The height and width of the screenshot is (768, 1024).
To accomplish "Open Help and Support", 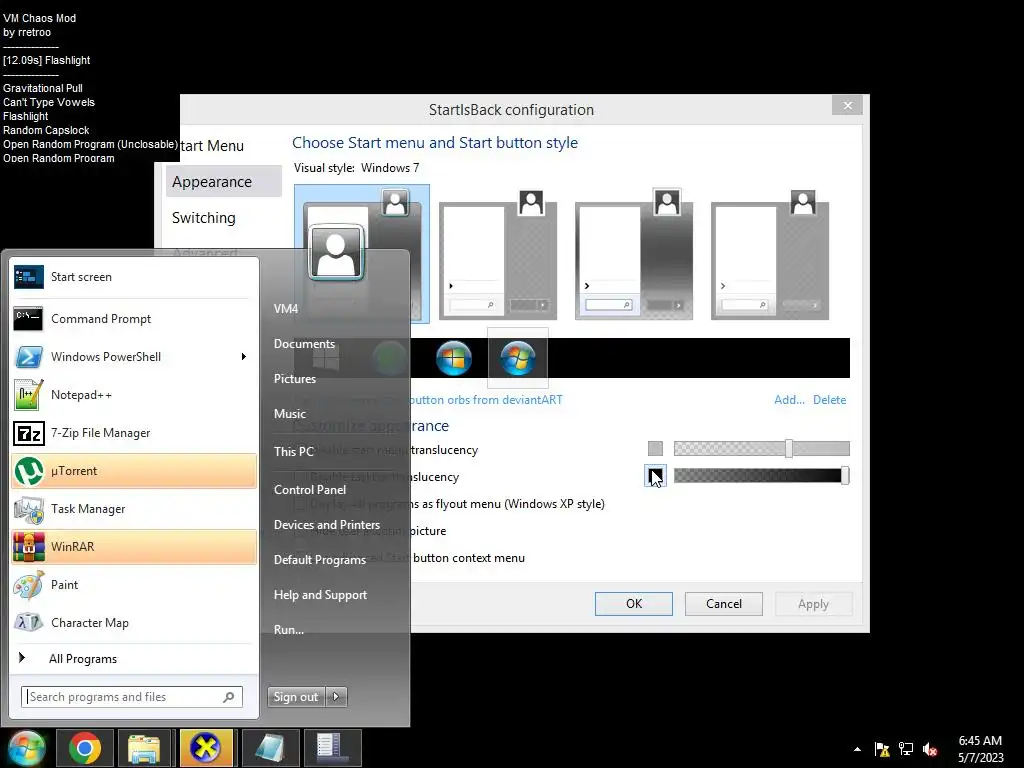I will coord(321,595).
